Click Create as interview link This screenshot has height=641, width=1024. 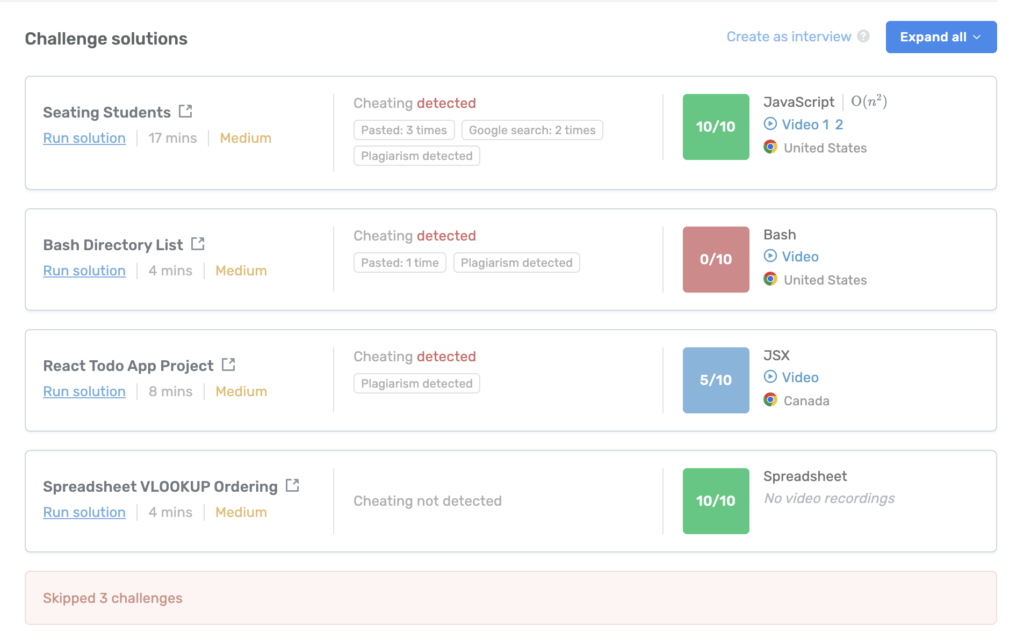[x=788, y=37]
